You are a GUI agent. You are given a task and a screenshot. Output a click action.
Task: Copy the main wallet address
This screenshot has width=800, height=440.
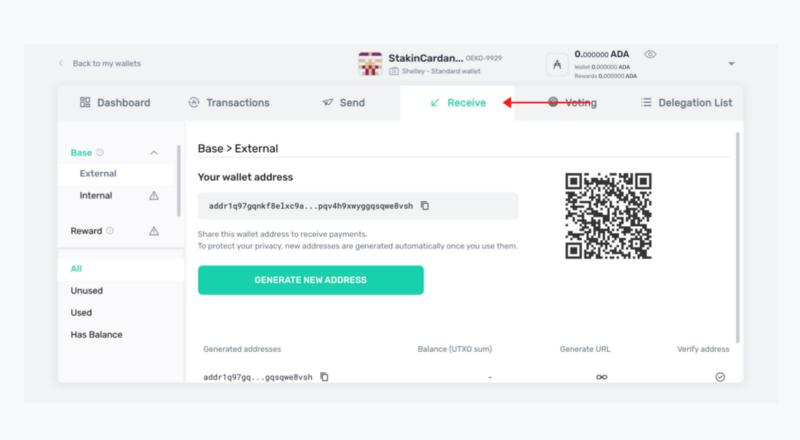tap(424, 206)
